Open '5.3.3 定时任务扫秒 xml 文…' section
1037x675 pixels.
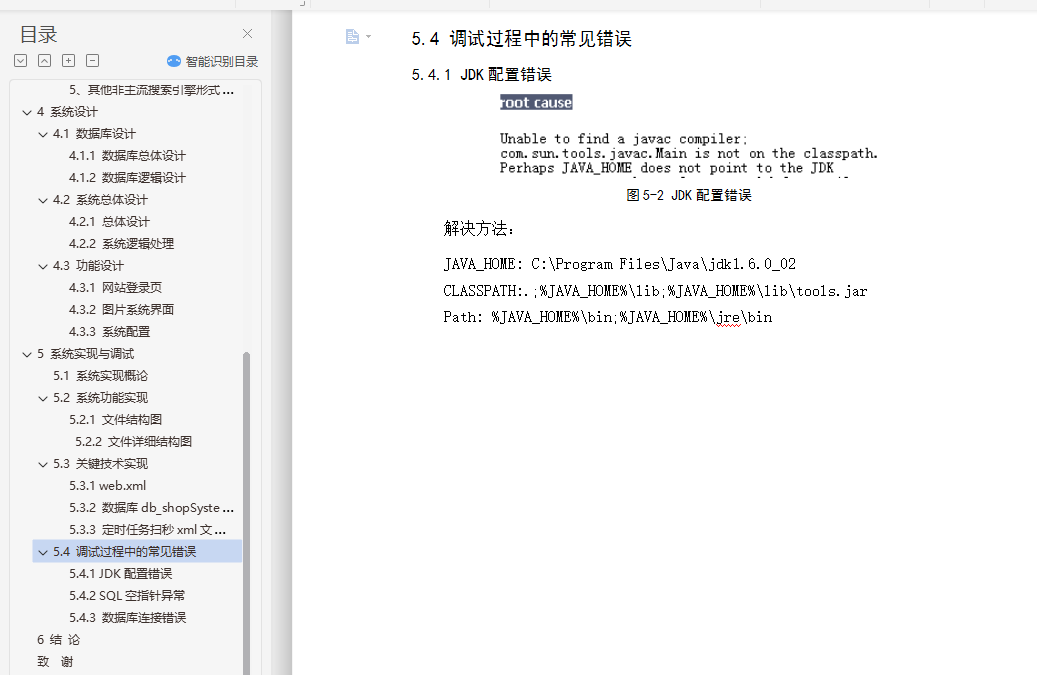coord(147,530)
